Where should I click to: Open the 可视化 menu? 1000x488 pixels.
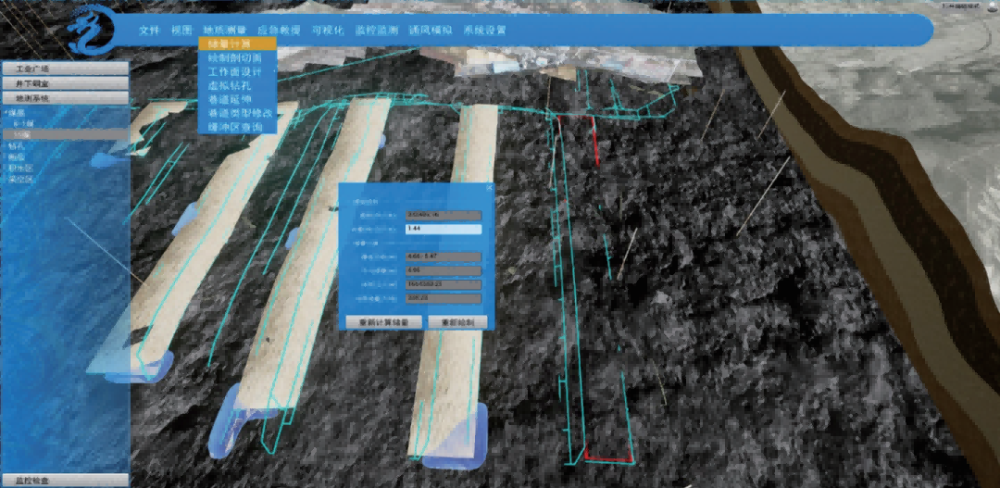coord(327,30)
